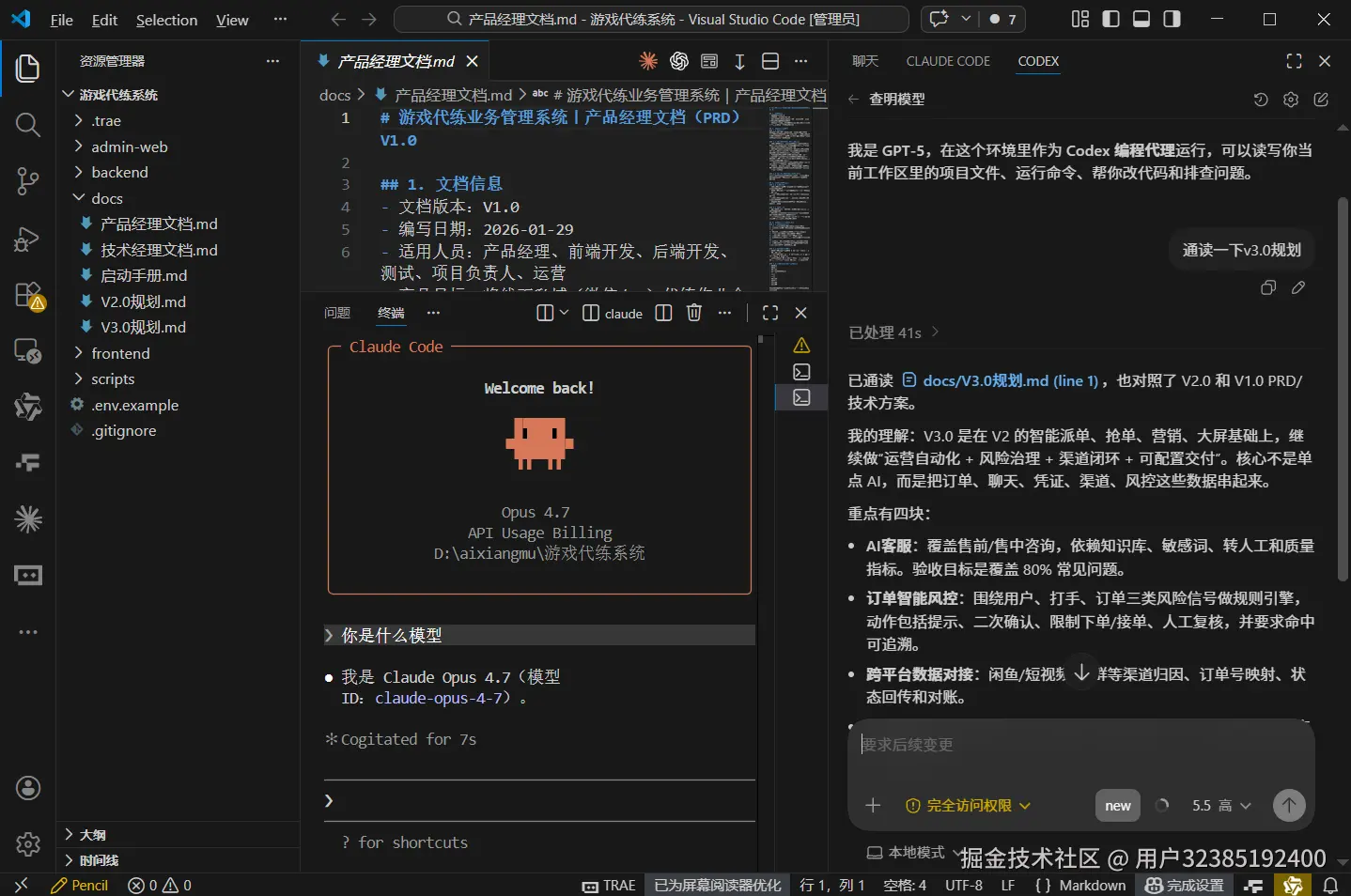1351x896 pixels.
Task: Click the Pencil status bar item
Action: [x=80, y=885]
